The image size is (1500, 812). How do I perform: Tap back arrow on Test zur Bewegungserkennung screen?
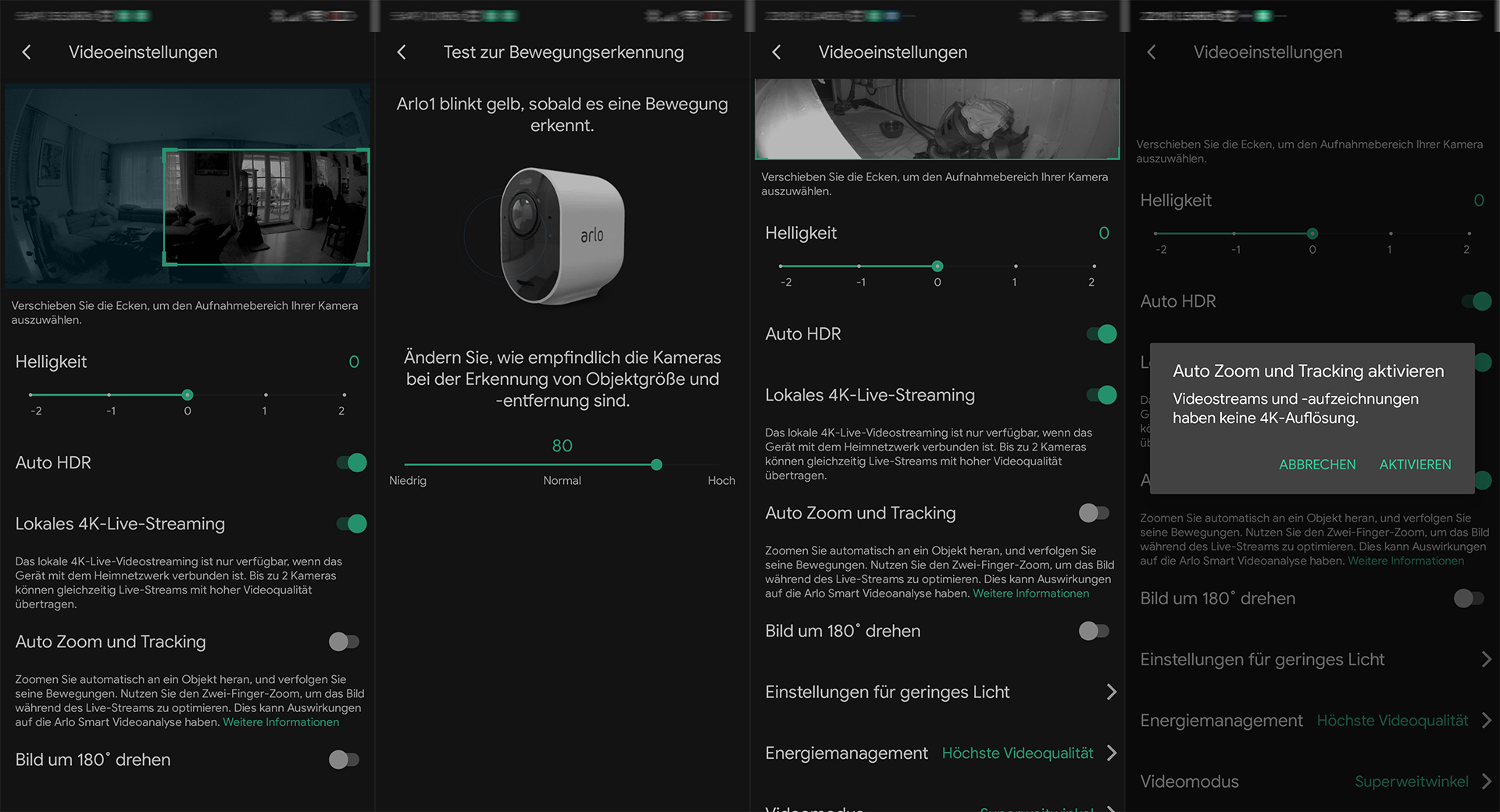click(x=402, y=52)
